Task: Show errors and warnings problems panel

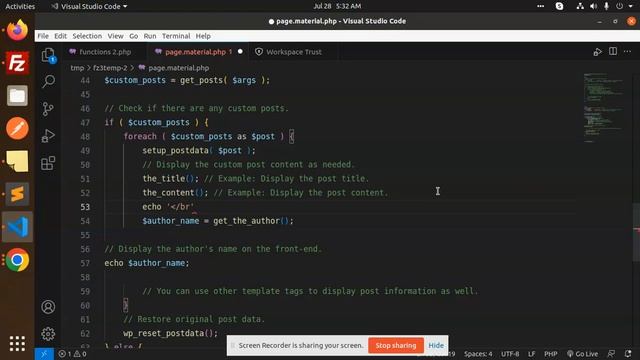Action: pos(72,354)
